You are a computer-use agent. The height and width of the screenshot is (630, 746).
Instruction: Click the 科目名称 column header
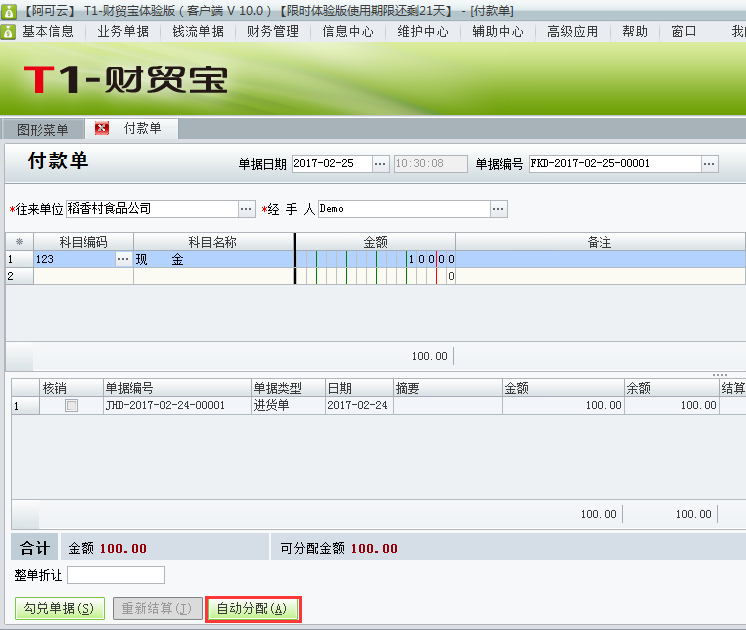[x=214, y=242]
